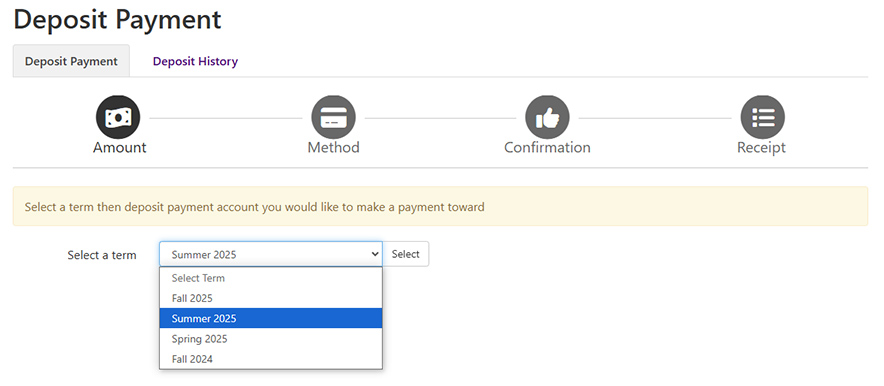Switch to the Deposit Payment tab
The image size is (884, 386).
click(x=71, y=61)
